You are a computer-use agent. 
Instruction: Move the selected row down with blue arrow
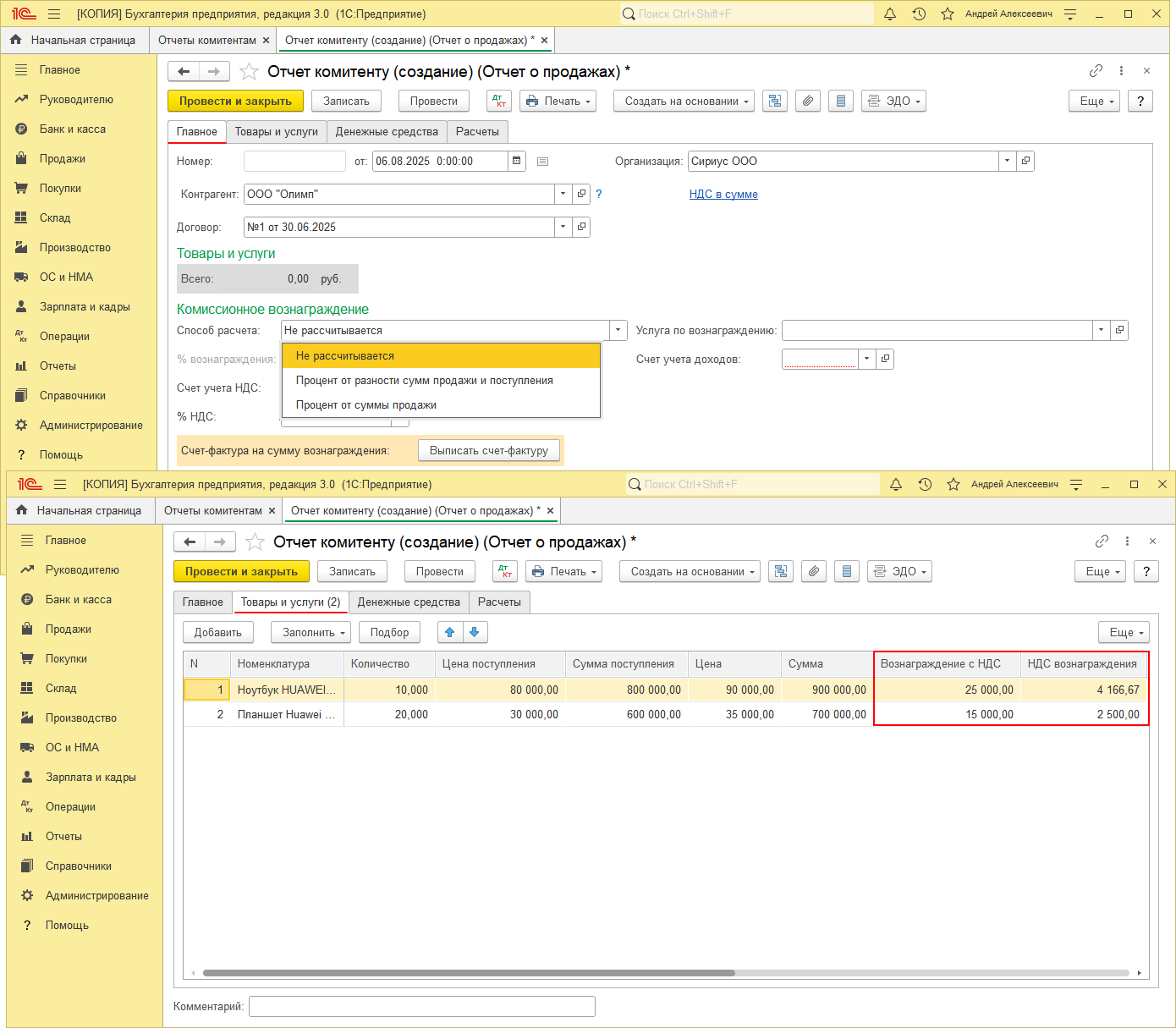[475, 632]
